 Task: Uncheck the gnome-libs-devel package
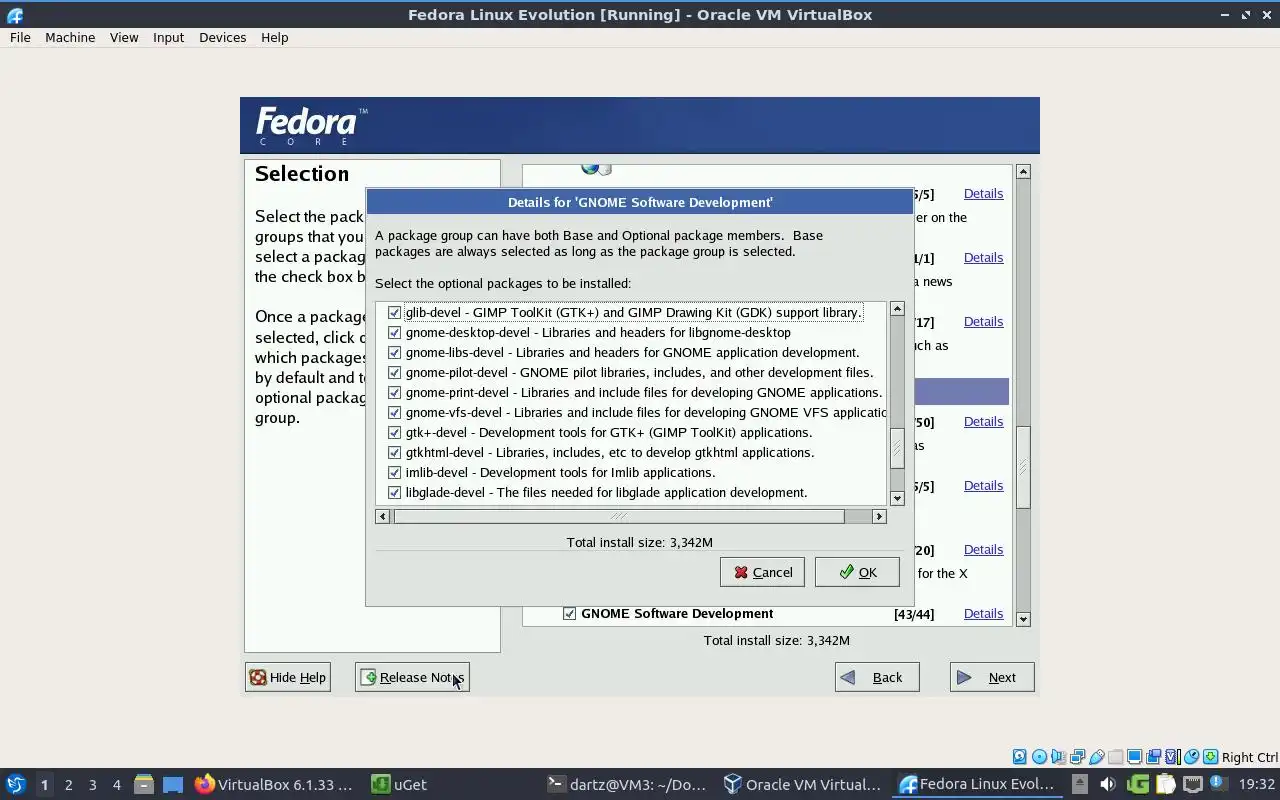394,352
